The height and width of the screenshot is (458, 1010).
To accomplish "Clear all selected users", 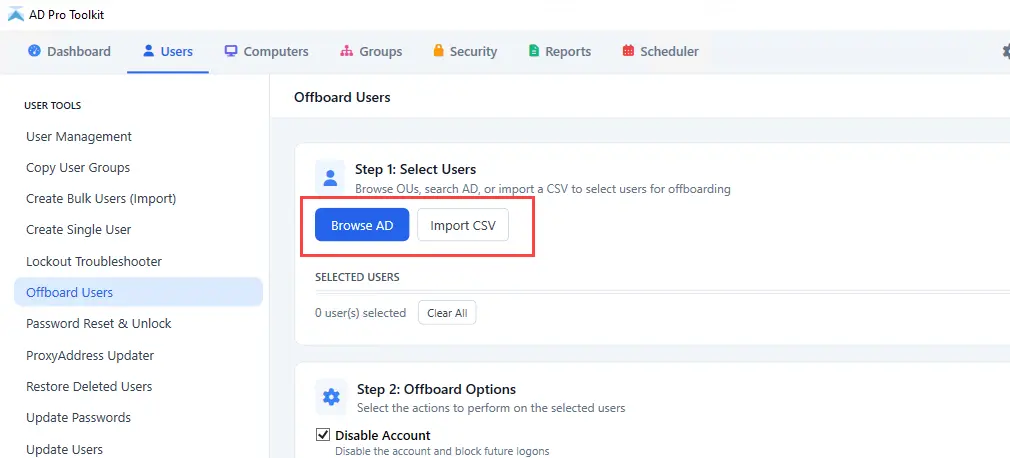I will [447, 313].
